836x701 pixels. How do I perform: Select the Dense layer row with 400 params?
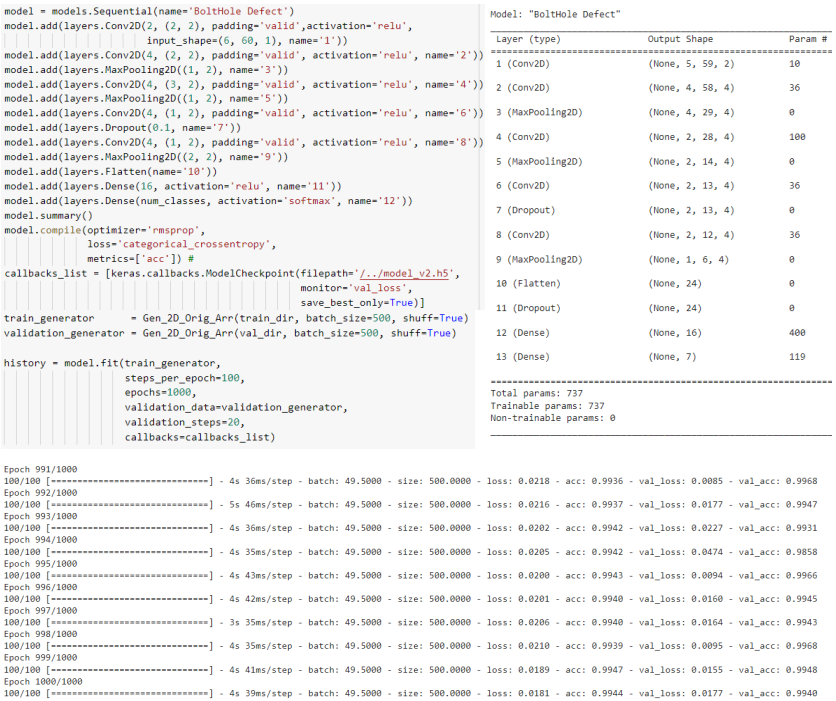600,332
